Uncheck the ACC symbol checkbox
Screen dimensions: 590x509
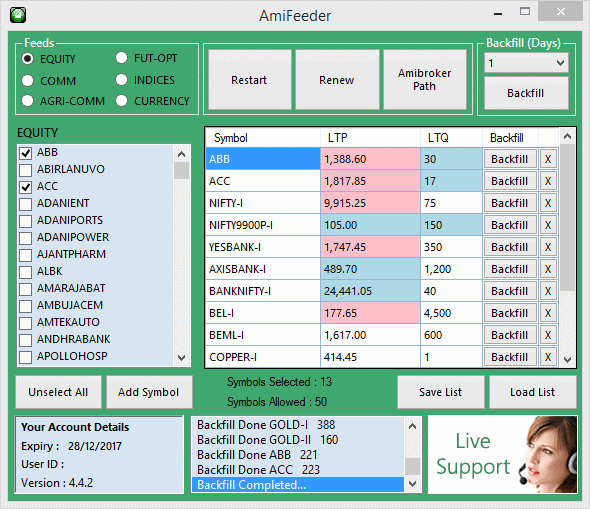click(x=26, y=187)
